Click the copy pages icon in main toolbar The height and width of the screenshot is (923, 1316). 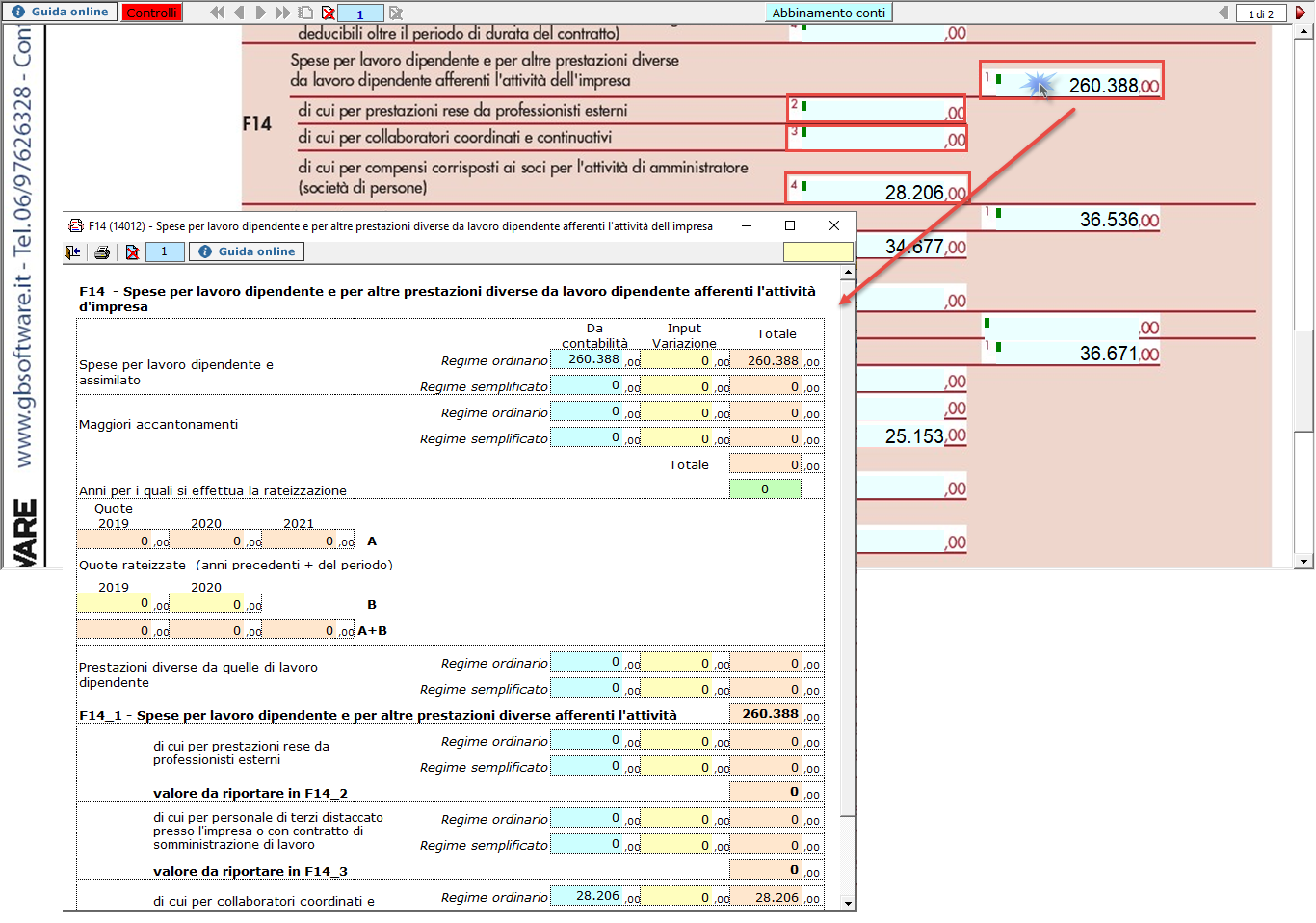pyautogui.click(x=305, y=13)
